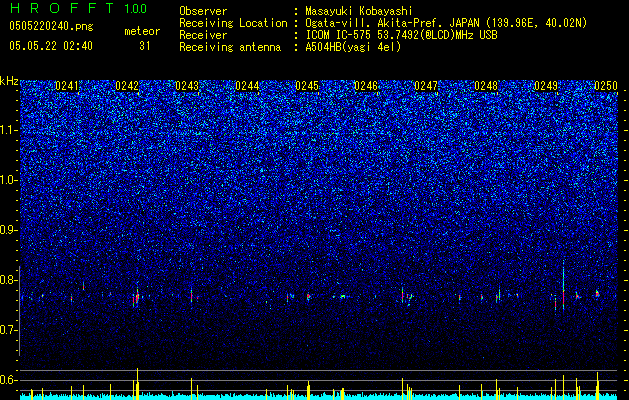Click the 0243 time marker
The width and height of the screenshot is (629, 400).
point(187,86)
